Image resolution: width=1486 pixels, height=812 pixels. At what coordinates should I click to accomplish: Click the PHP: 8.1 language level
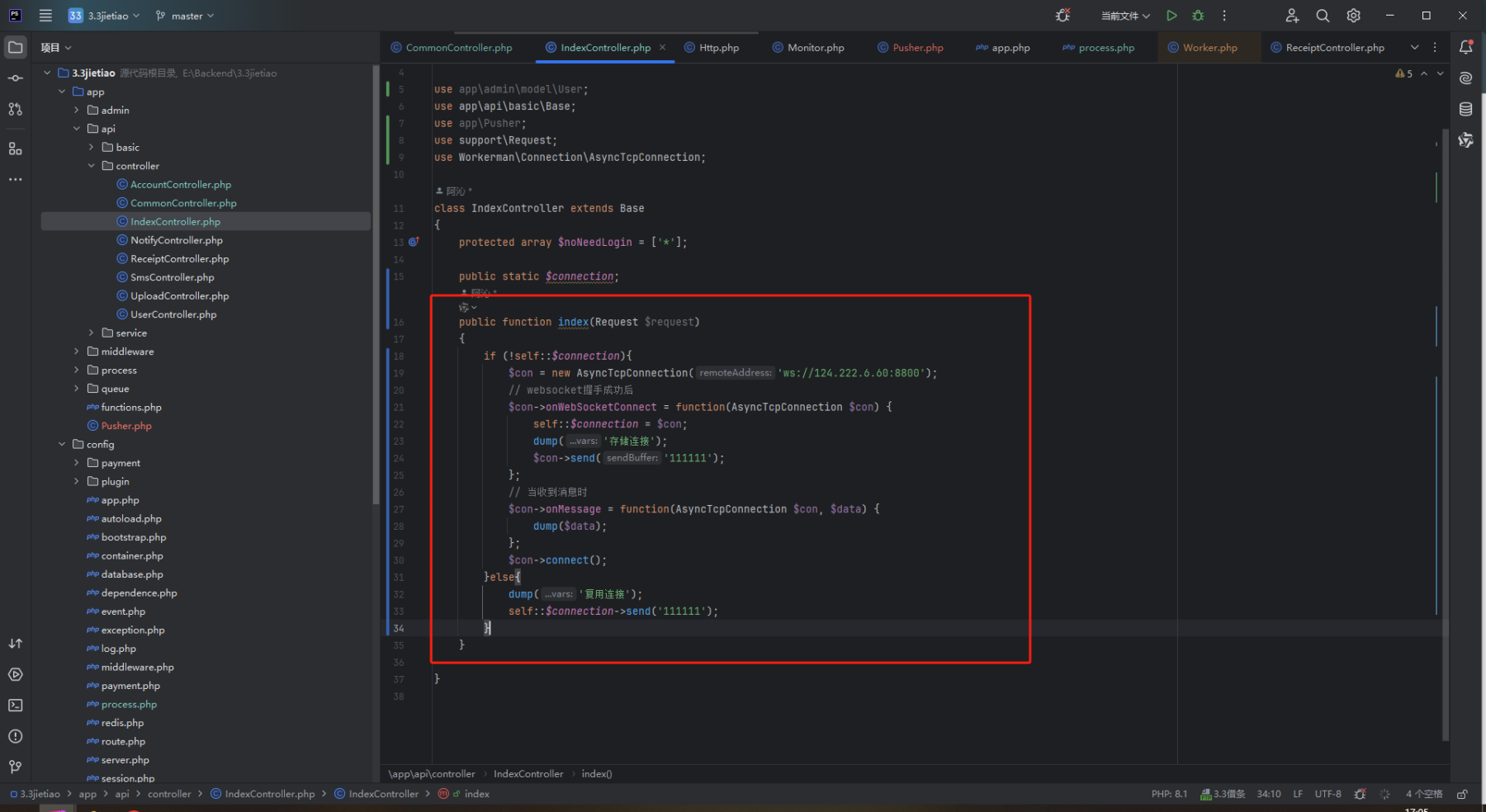coord(1169,794)
